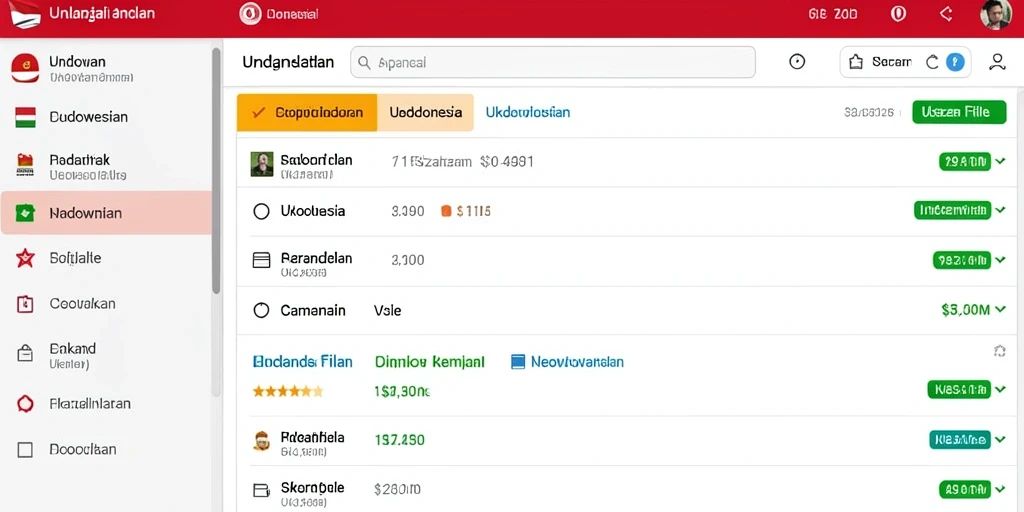Click the five-star rating control
1024x512 pixels.
tap(287, 392)
